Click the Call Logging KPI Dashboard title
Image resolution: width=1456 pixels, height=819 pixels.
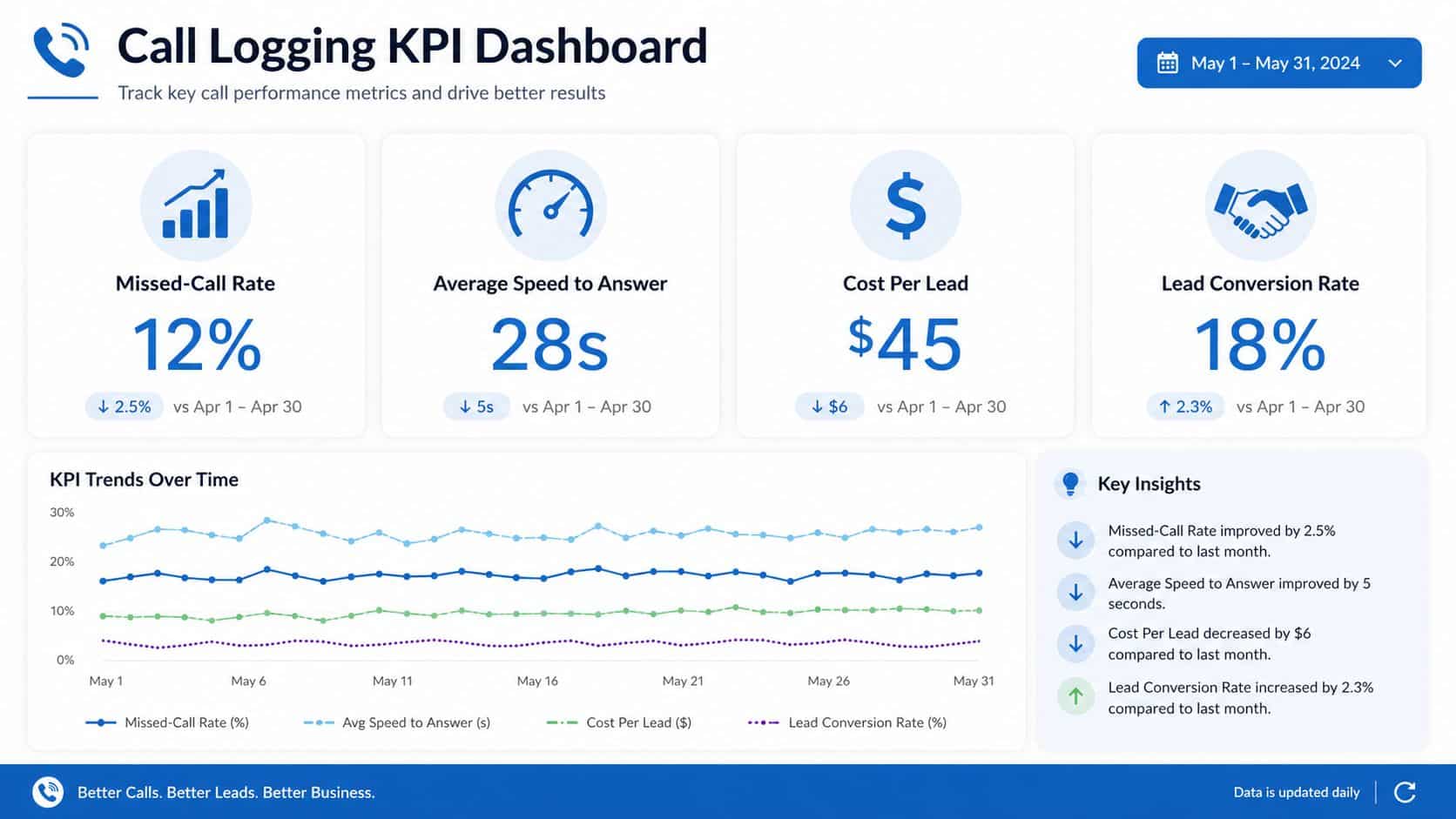click(x=412, y=47)
